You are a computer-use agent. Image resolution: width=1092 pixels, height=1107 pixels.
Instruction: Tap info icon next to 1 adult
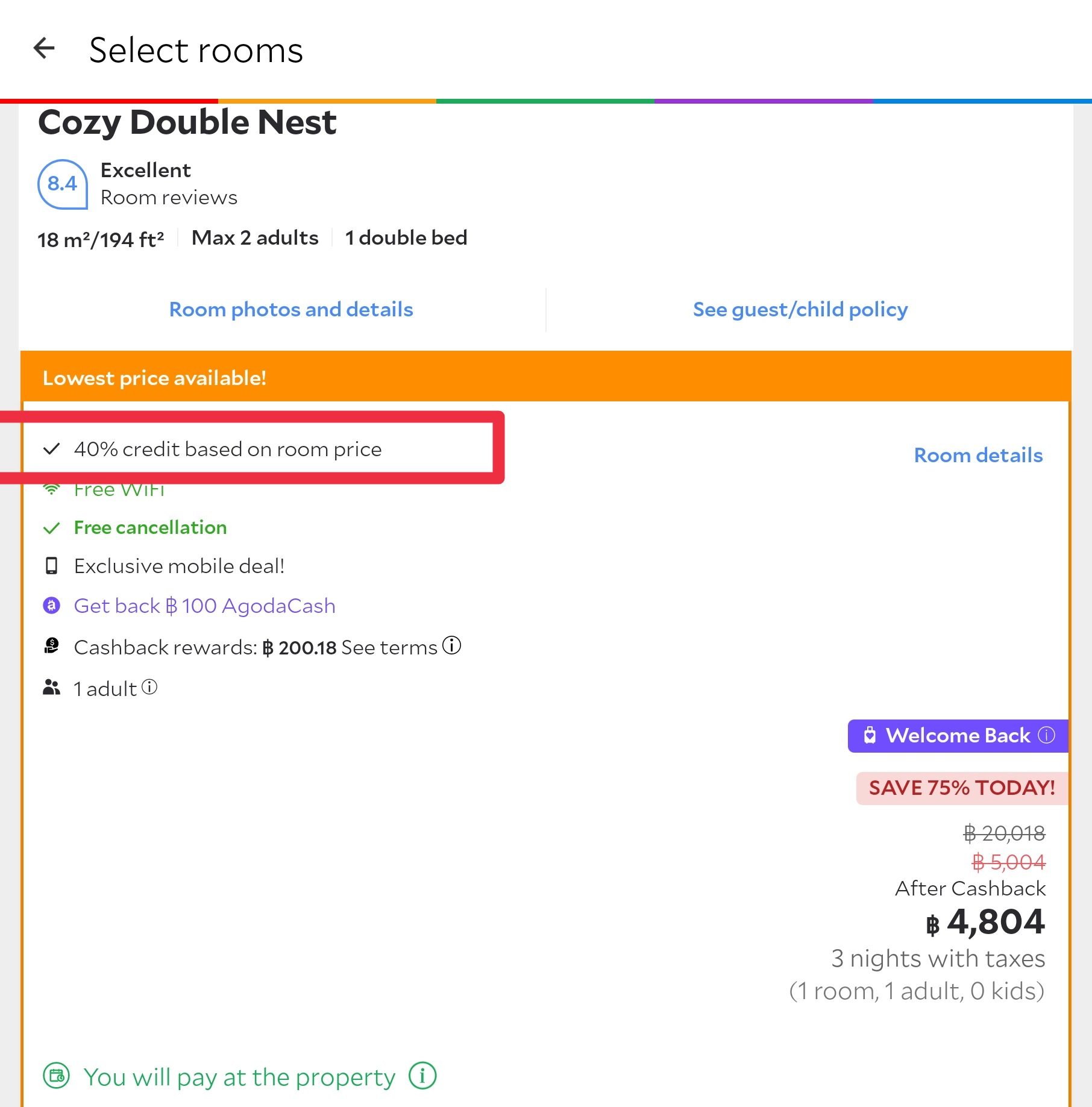coord(149,687)
